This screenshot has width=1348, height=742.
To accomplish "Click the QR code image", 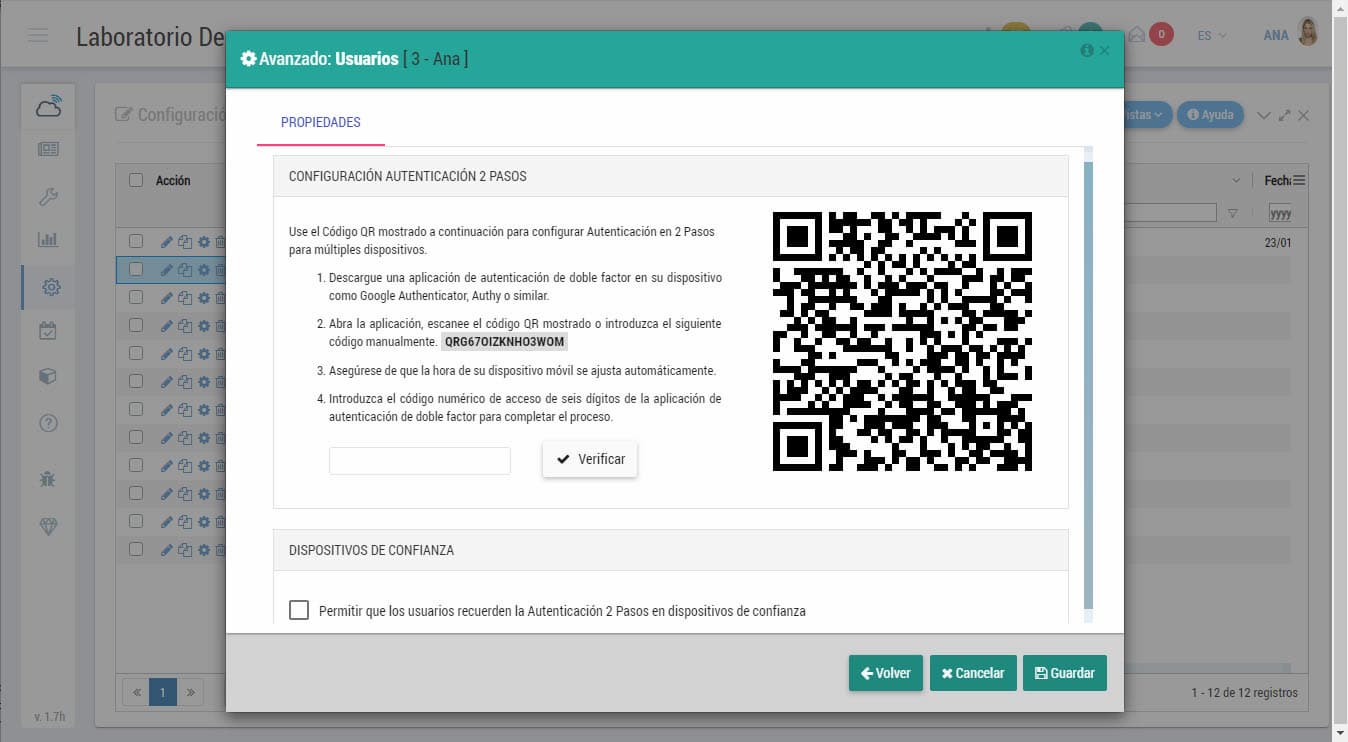I will click(902, 341).
